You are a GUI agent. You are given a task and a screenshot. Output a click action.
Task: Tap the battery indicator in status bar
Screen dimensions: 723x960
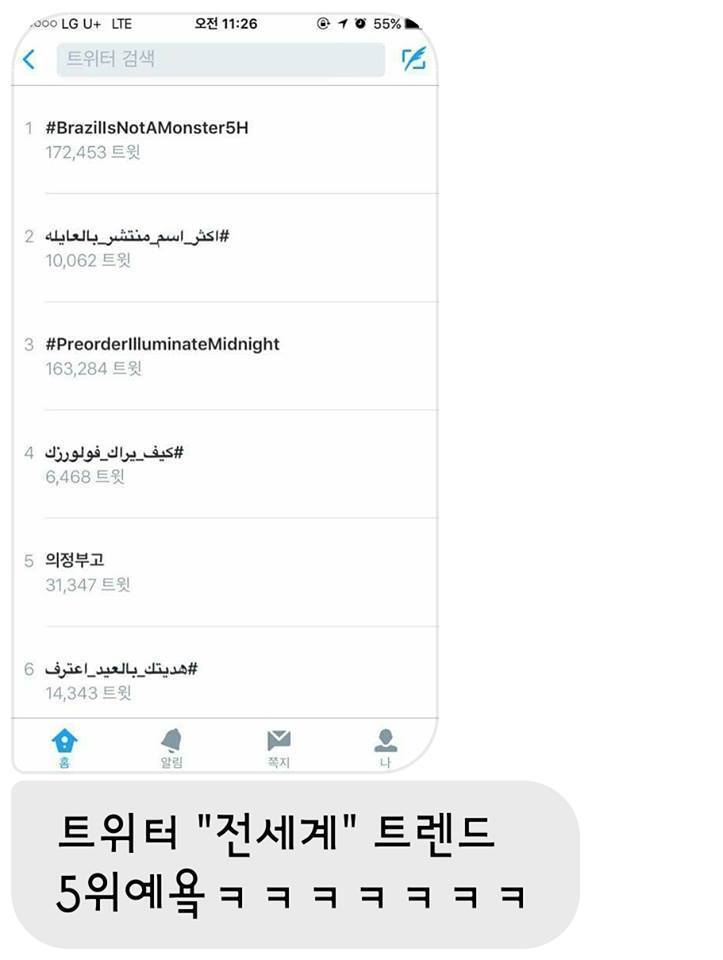coord(413,24)
